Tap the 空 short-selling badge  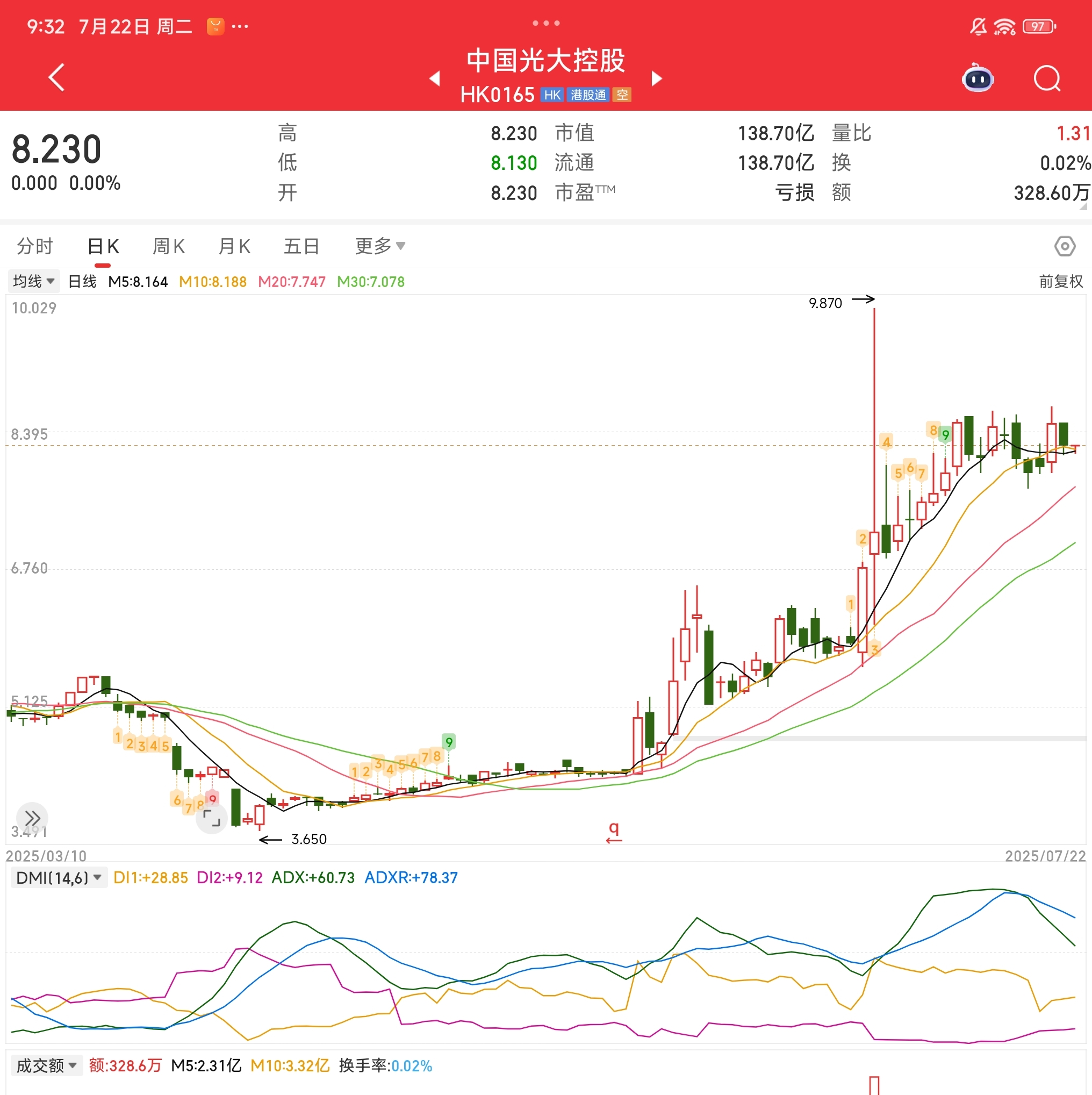tap(622, 95)
